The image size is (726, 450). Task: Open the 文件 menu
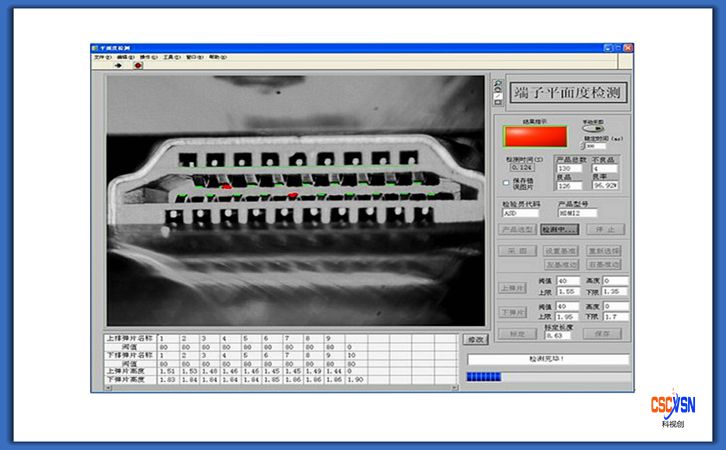pyautogui.click(x=100, y=57)
